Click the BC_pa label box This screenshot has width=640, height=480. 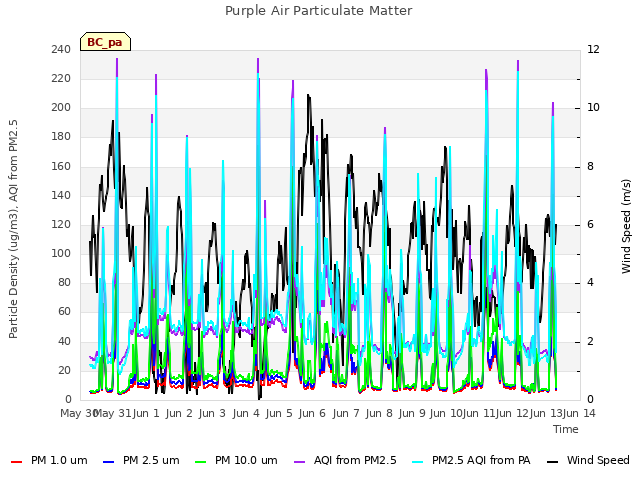click(x=105, y=42)
